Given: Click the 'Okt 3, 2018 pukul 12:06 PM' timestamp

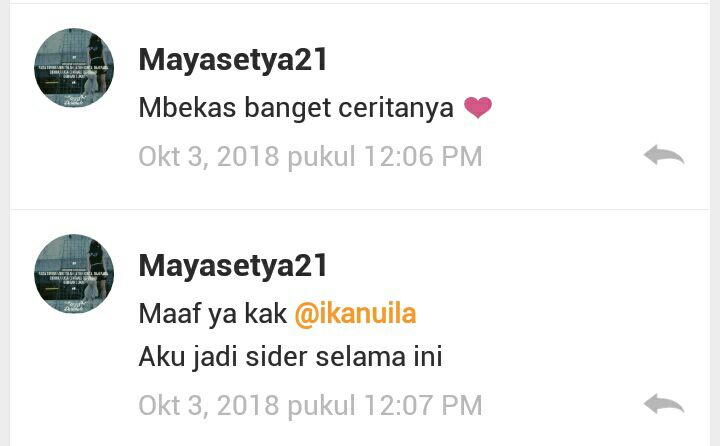Looking at the screenshot, I should [x=310, y=157].
